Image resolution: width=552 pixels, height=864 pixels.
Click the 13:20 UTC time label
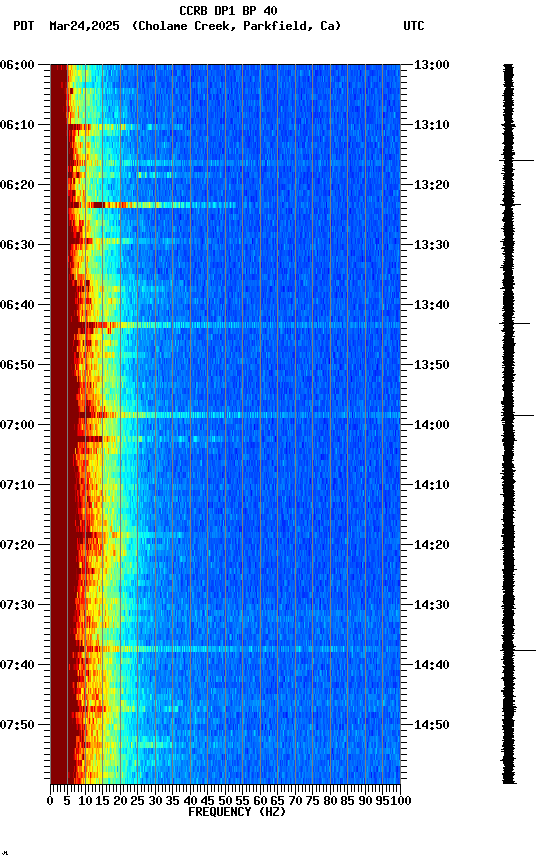click(x=432, y=185)
